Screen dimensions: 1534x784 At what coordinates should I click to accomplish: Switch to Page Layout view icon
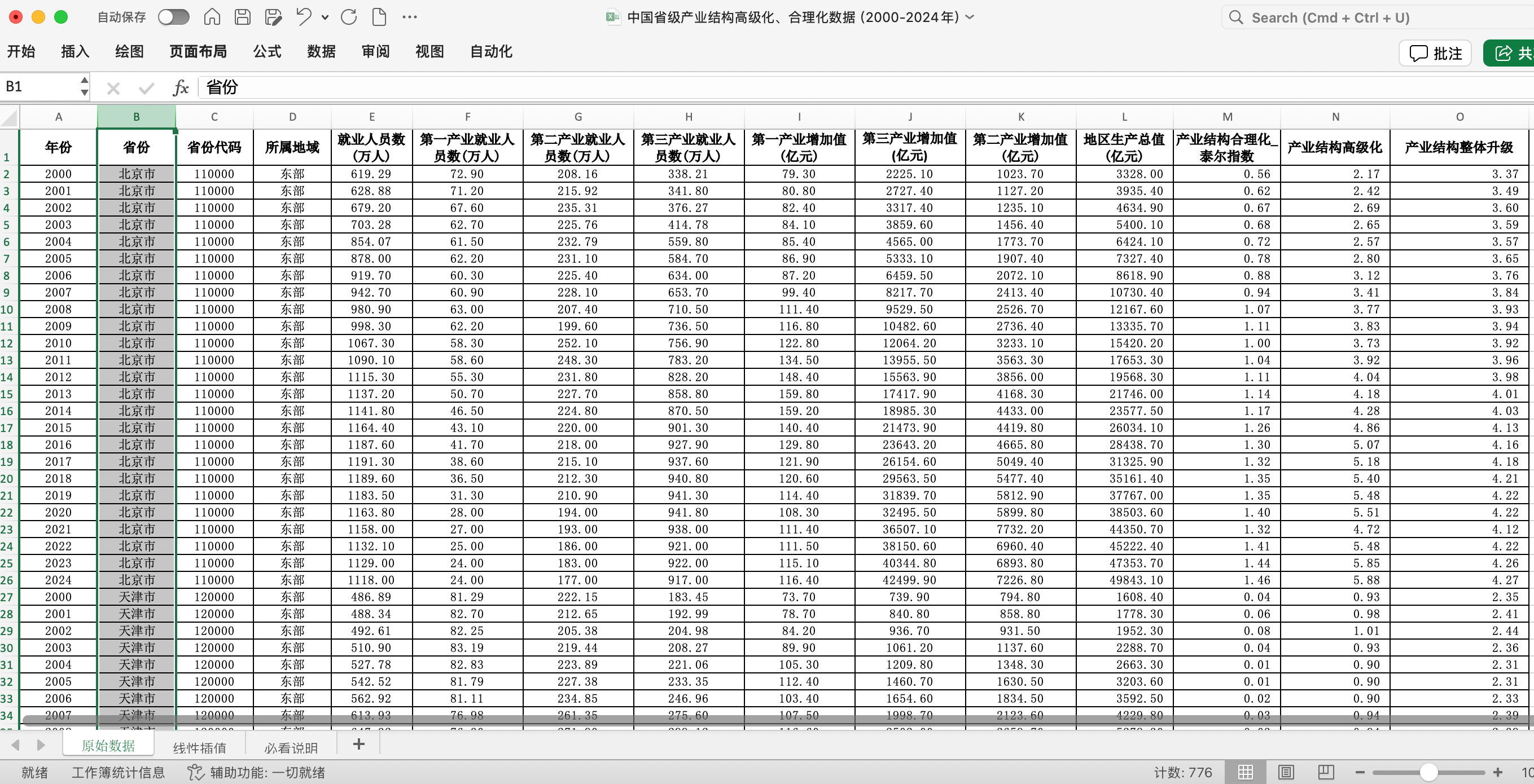tap(1286, 772)
